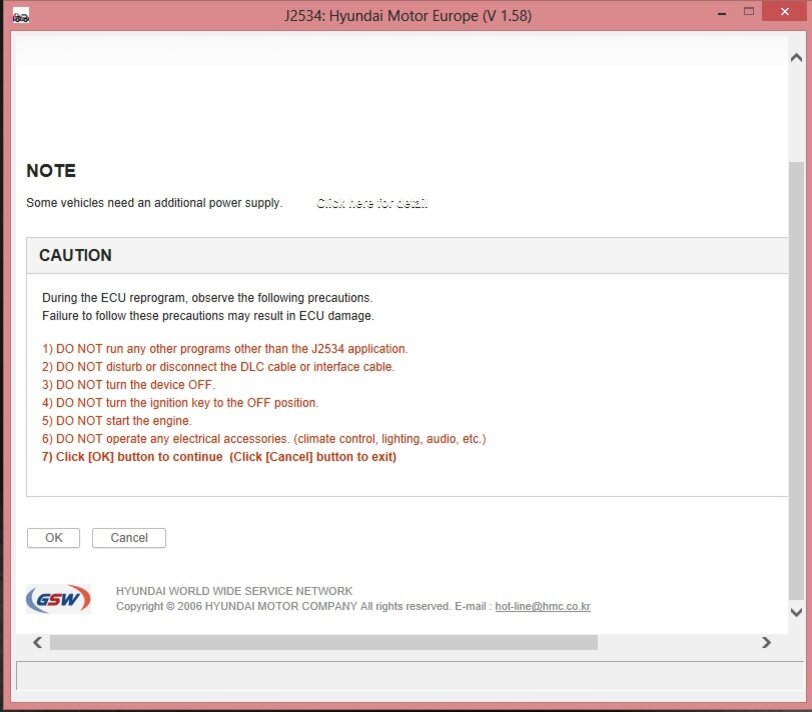
Task: Open the 'Click here for detail' link
Action: click(372, 203)
